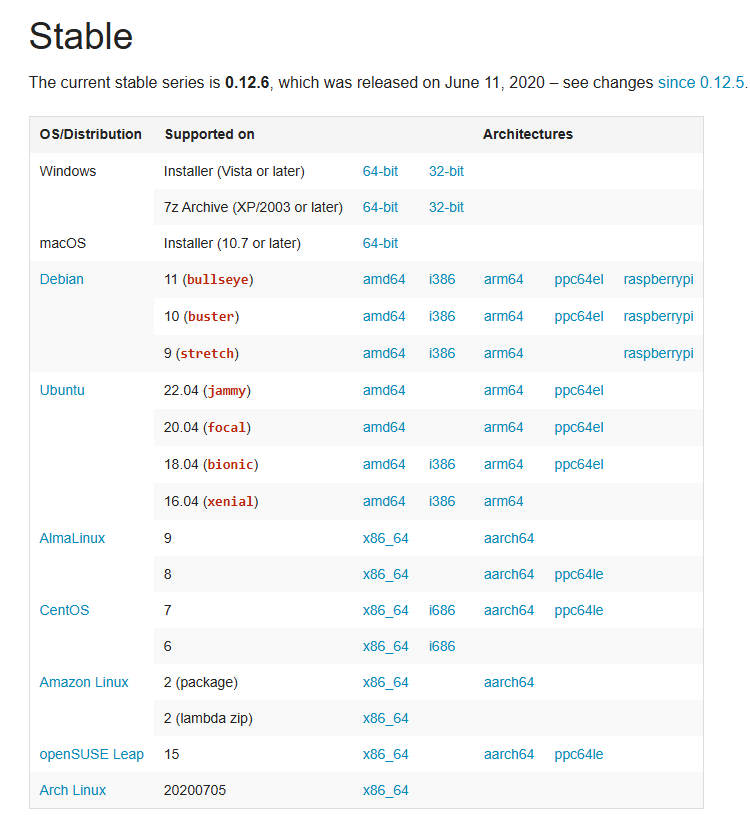The width and height of the screenshot is (750, 815).
Task: Open the Arch Linux distribution link
Action: click(x=73, y=790)
